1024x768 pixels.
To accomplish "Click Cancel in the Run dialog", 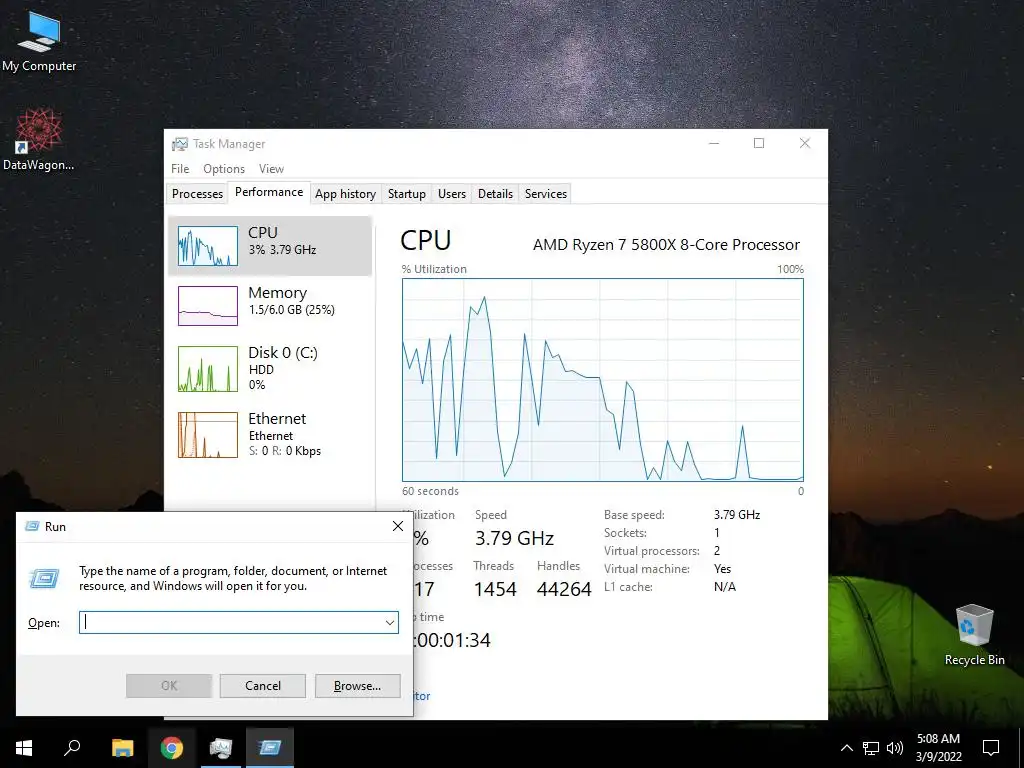I will point(263,686).
